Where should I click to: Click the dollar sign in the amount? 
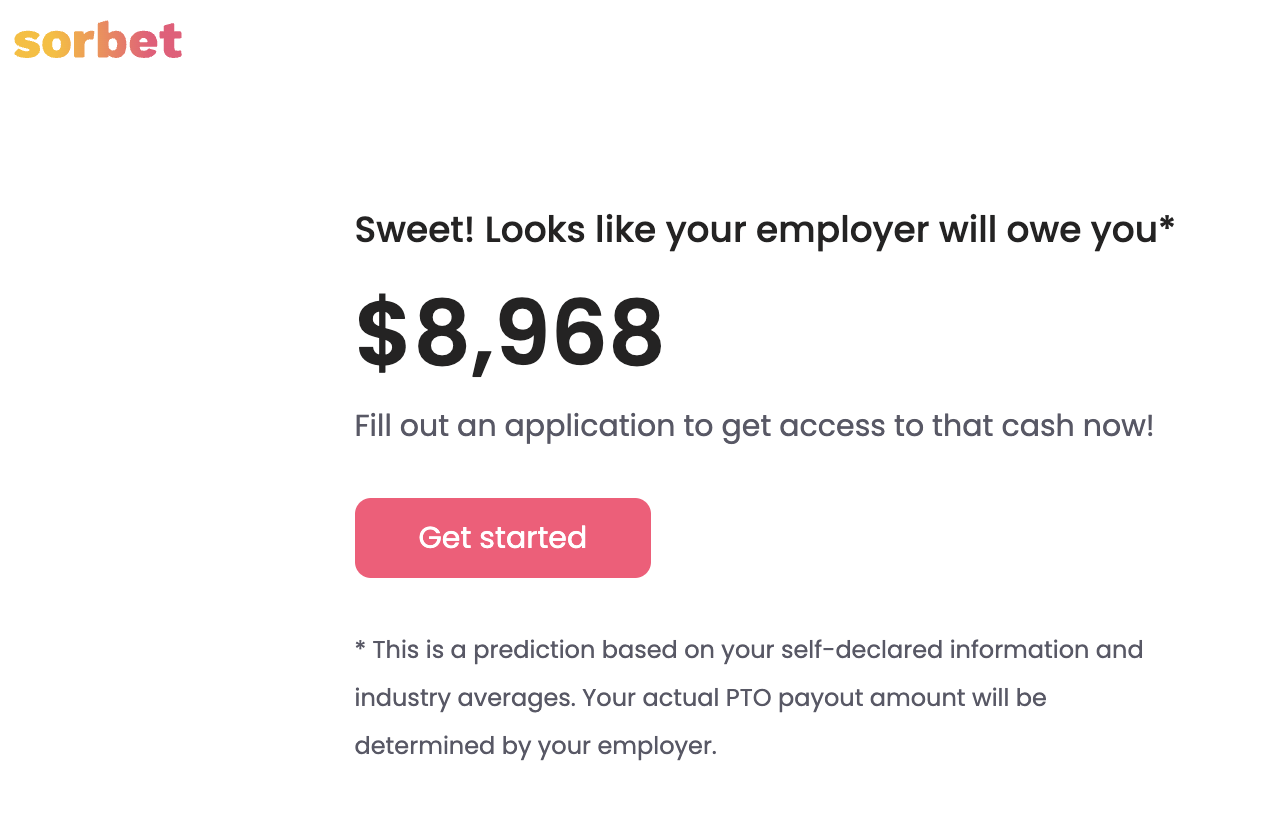382,334
